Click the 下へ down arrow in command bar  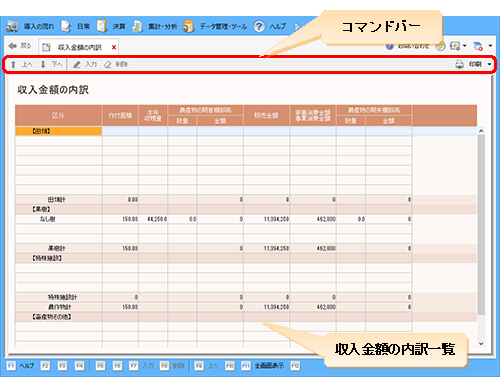tap(43, 64)
